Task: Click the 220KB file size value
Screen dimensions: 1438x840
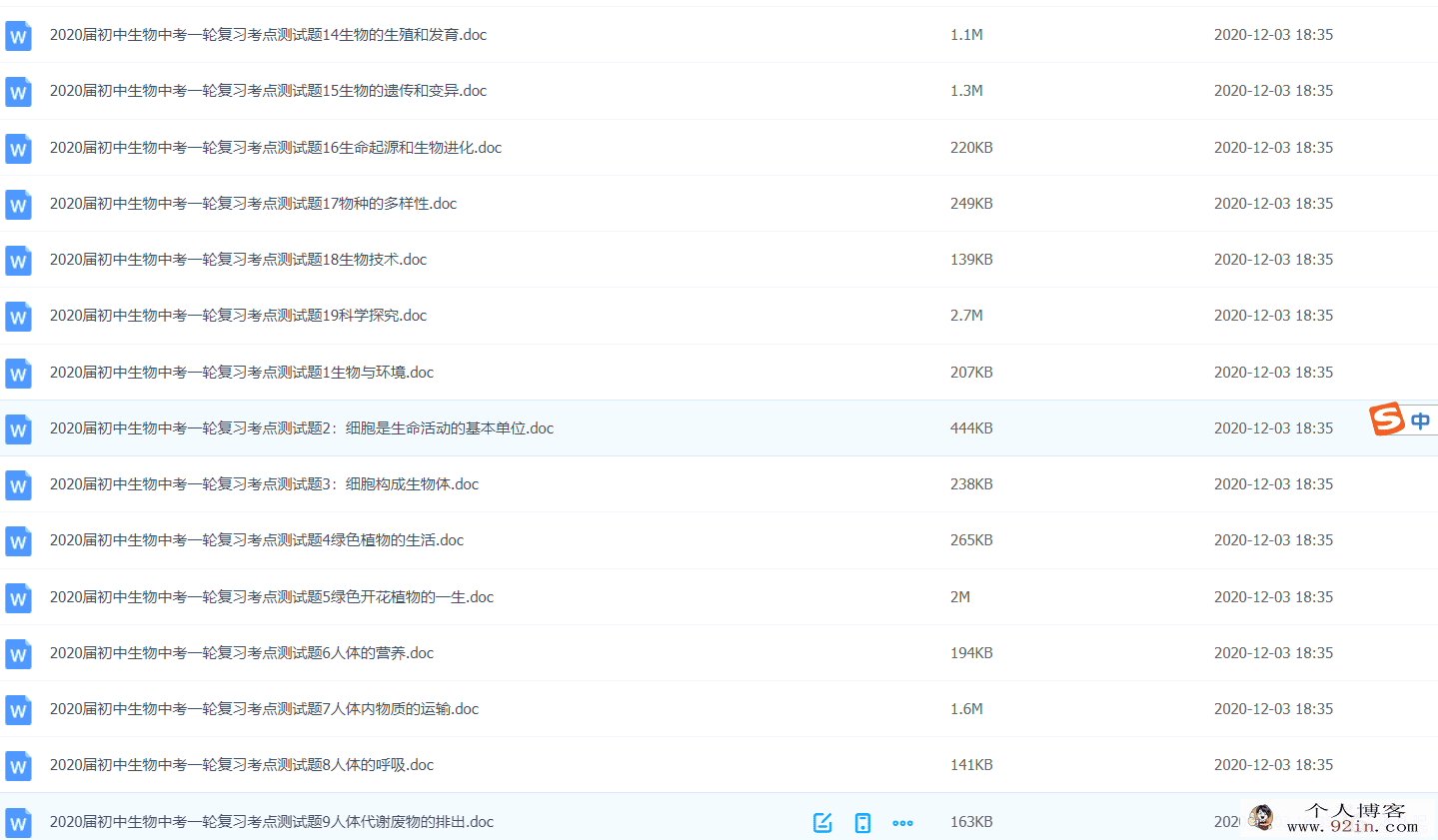Action: [971, 147]
